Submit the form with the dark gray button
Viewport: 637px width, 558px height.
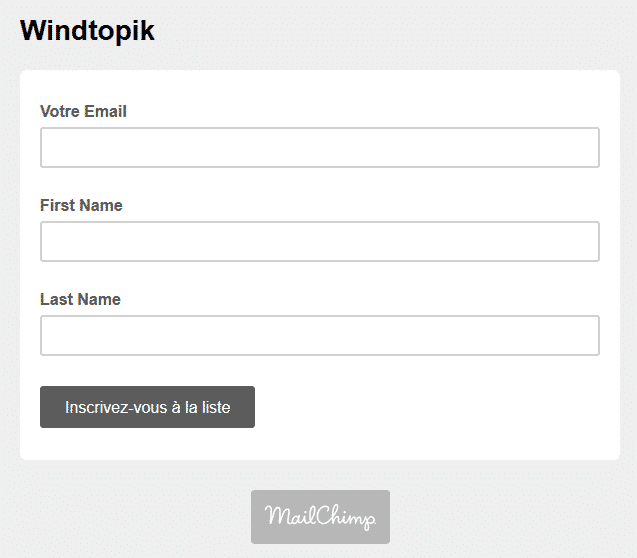147,407
